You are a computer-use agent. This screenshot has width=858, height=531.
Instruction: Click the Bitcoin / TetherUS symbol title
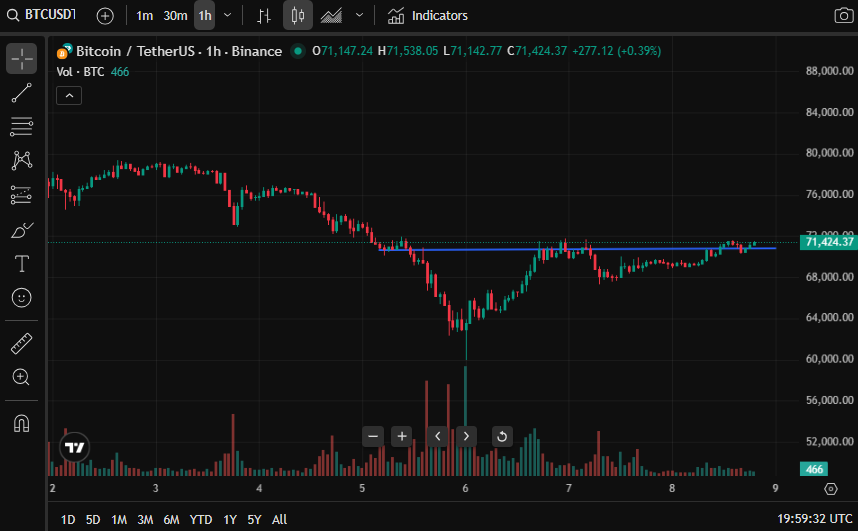click(x=178, y=51)
